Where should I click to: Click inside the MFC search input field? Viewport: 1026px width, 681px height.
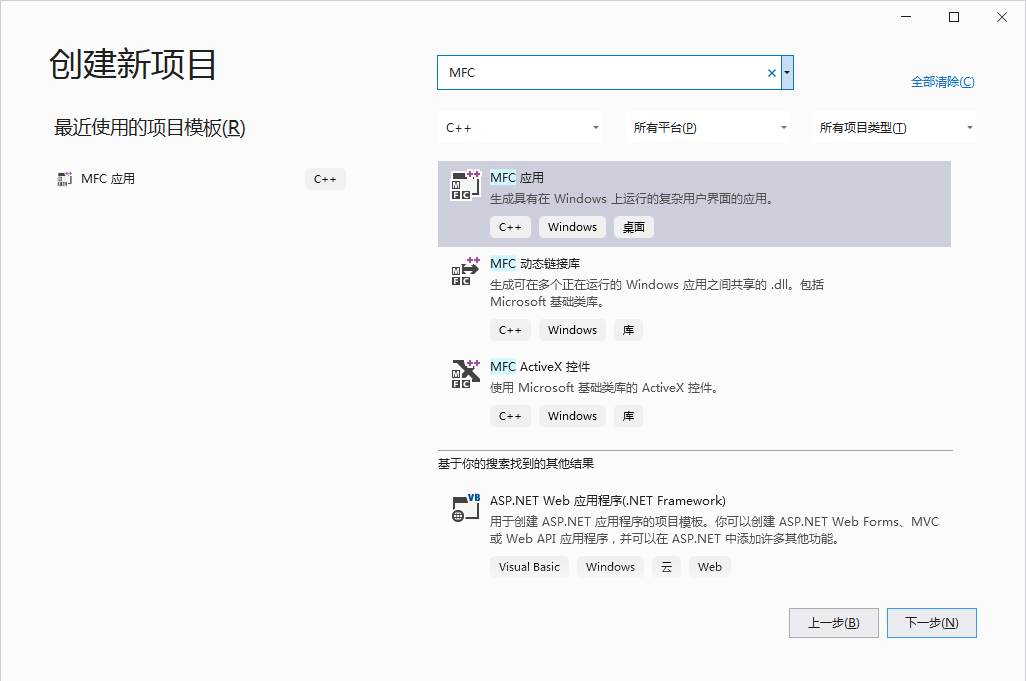coord(600,72)
